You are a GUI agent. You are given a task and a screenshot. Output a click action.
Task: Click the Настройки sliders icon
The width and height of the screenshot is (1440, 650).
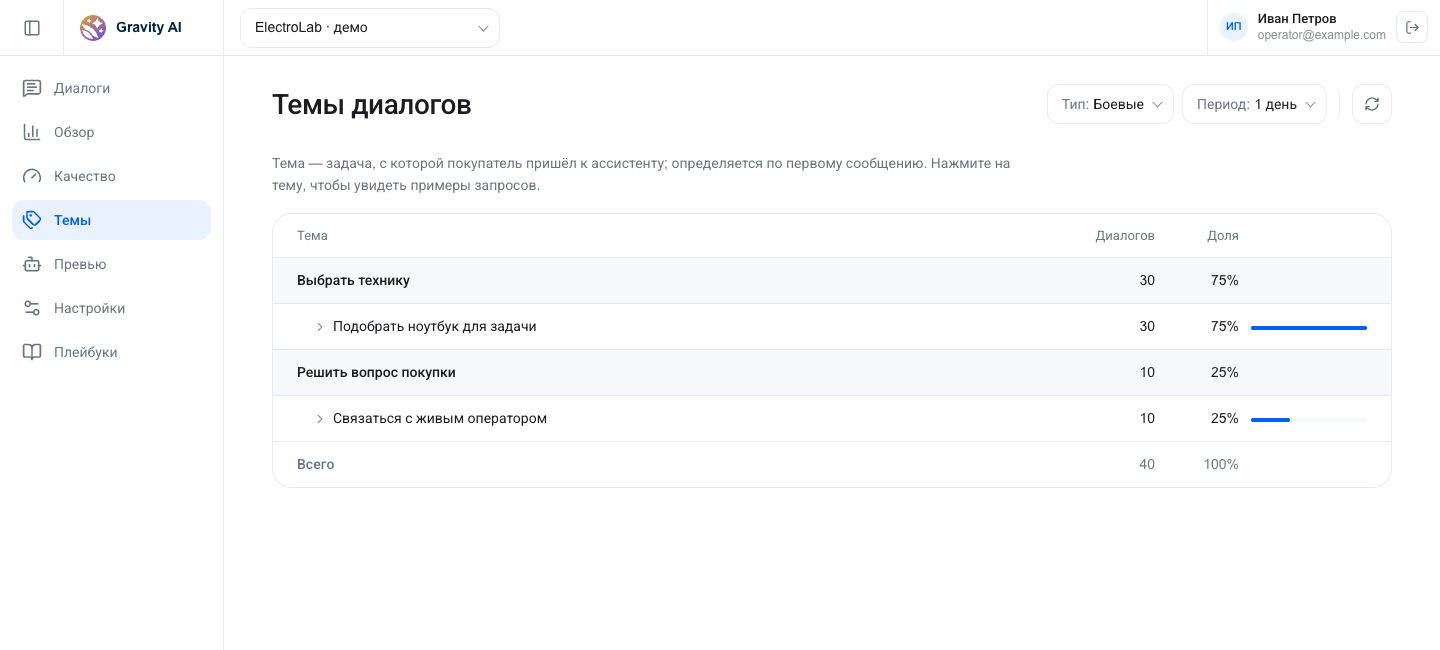[32, 308]
